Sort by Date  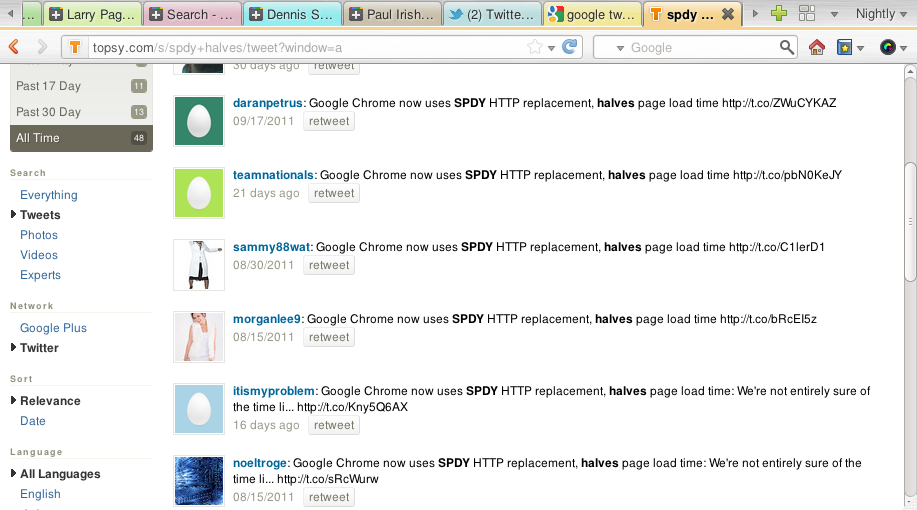click(x=33, y=421)
